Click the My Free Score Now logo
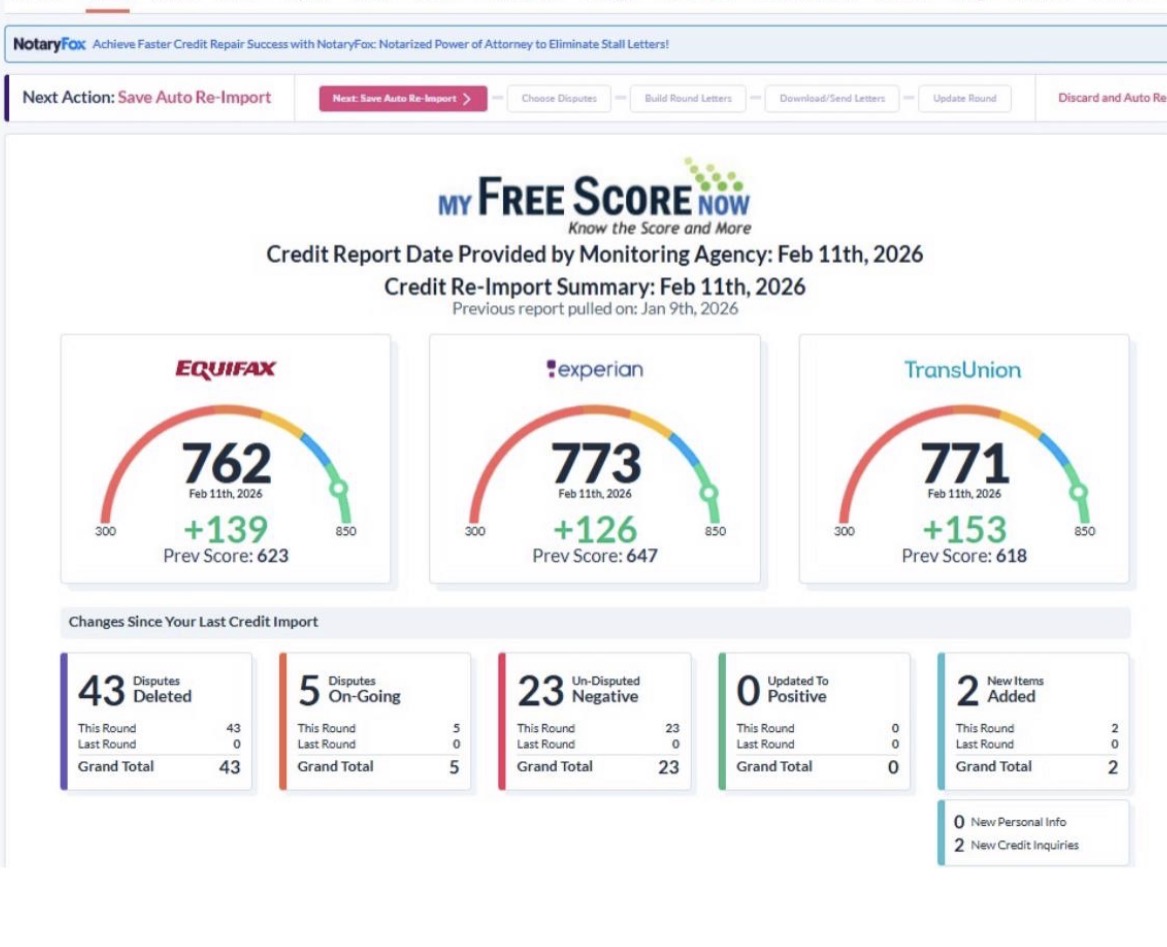Screen dimensions: 1167x947 coord(595,197)
